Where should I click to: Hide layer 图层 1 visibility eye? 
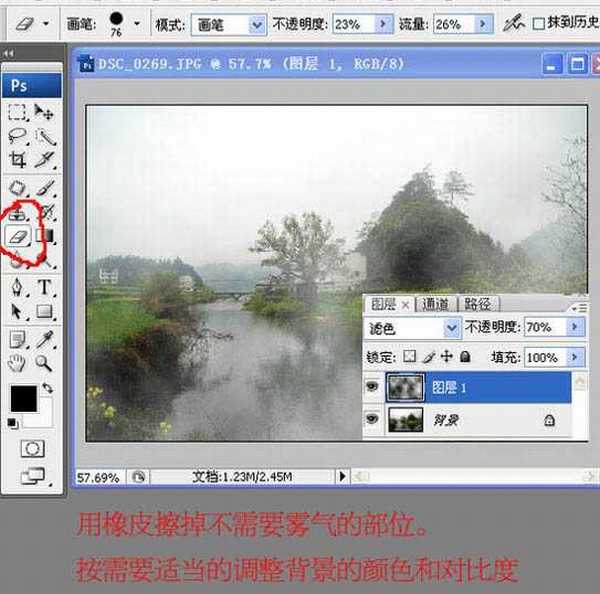click(x=372, y=387)
